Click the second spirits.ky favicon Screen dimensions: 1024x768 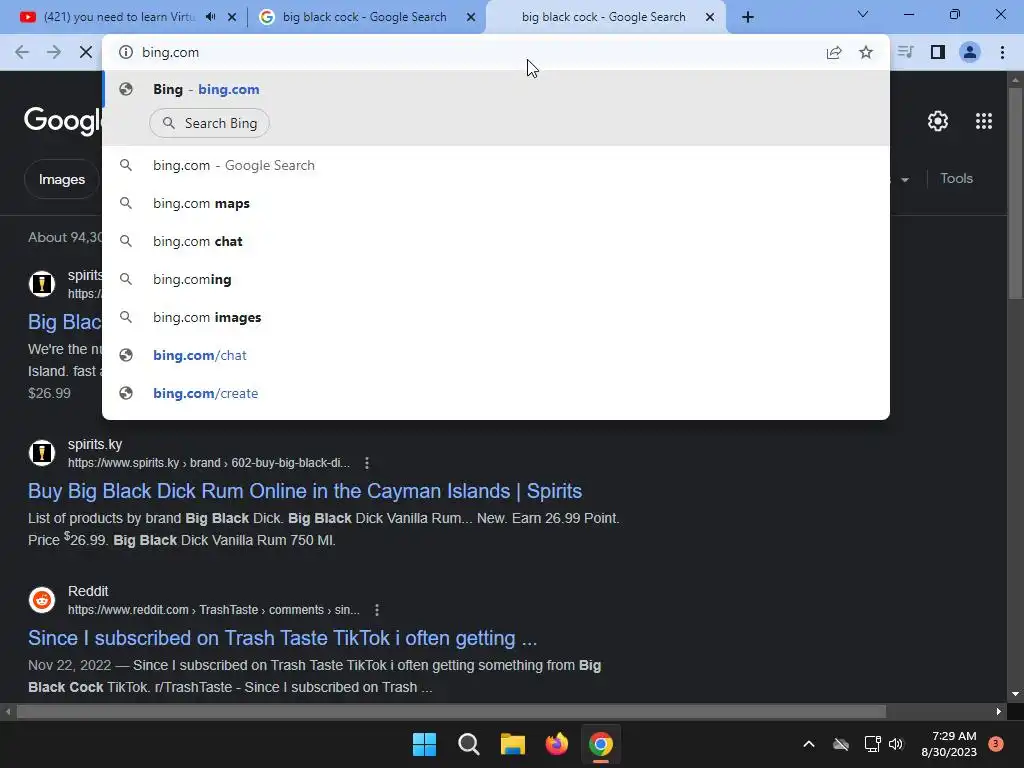[x=42, y=453]
